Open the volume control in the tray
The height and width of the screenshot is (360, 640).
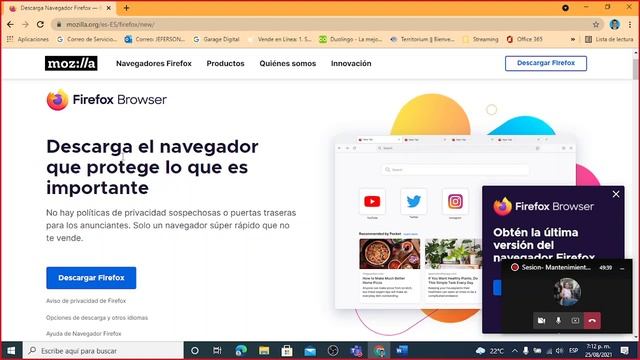tap(560, 351)
